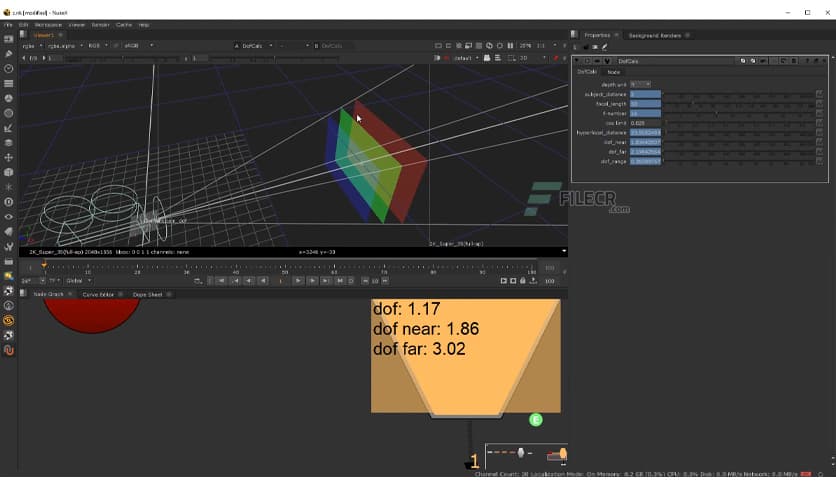Click the help question-mark icon in DofCalc header

(x=807, y=61)
